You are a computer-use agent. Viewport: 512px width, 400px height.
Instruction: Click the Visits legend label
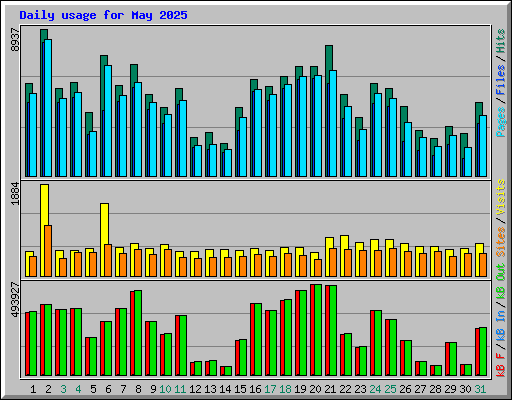(x=501, y=197)
